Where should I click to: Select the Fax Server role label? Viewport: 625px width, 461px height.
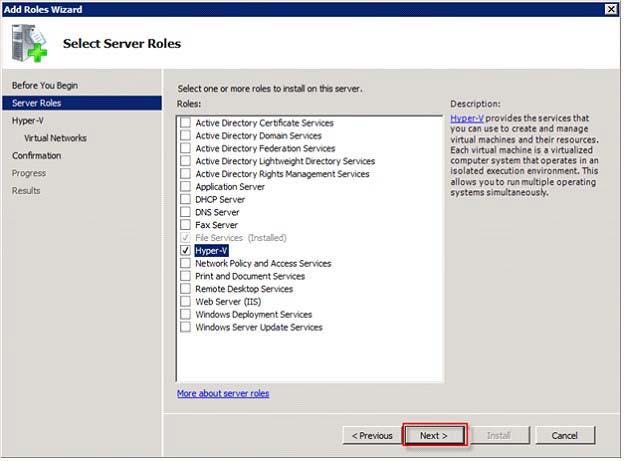coord(216,225)
